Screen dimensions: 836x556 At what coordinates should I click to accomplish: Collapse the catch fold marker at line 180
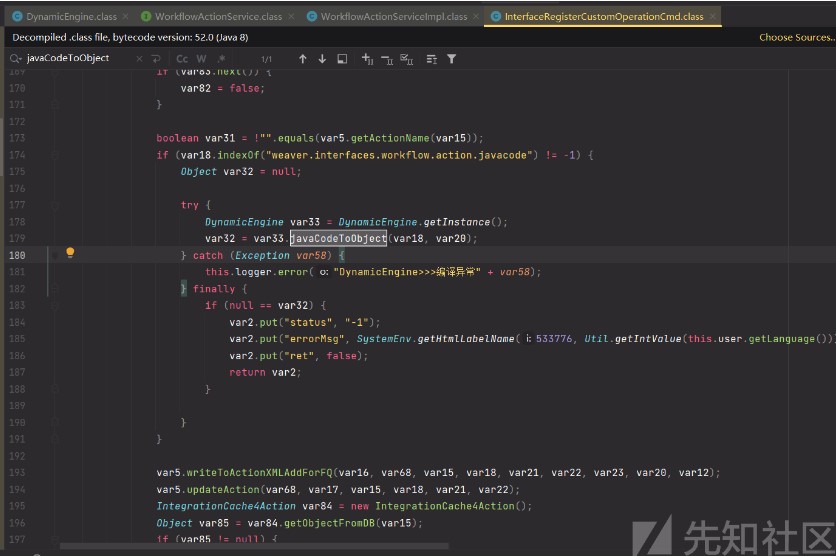[x=55, y=255]
